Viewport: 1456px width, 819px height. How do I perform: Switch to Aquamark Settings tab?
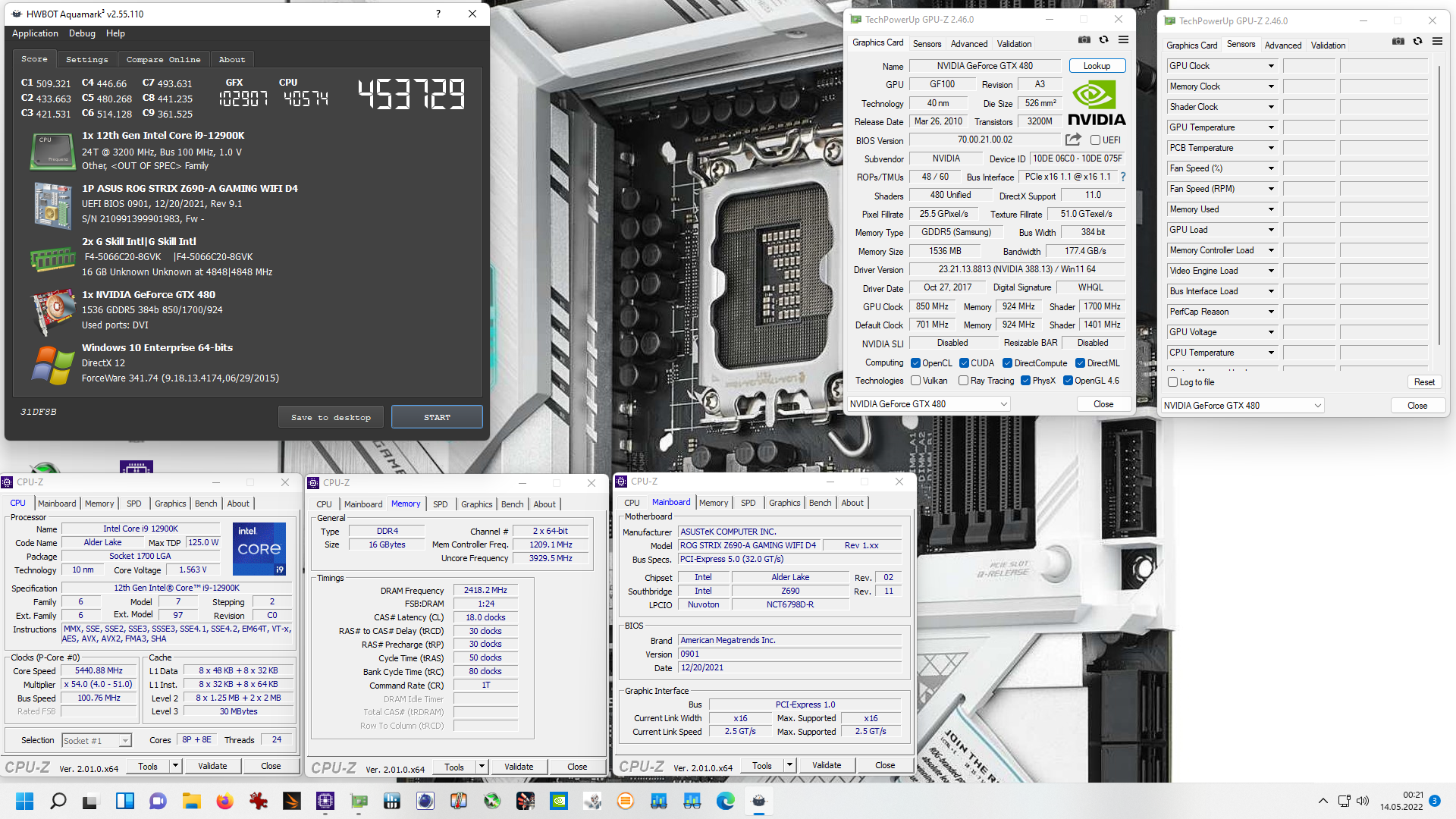coord(86,59)
